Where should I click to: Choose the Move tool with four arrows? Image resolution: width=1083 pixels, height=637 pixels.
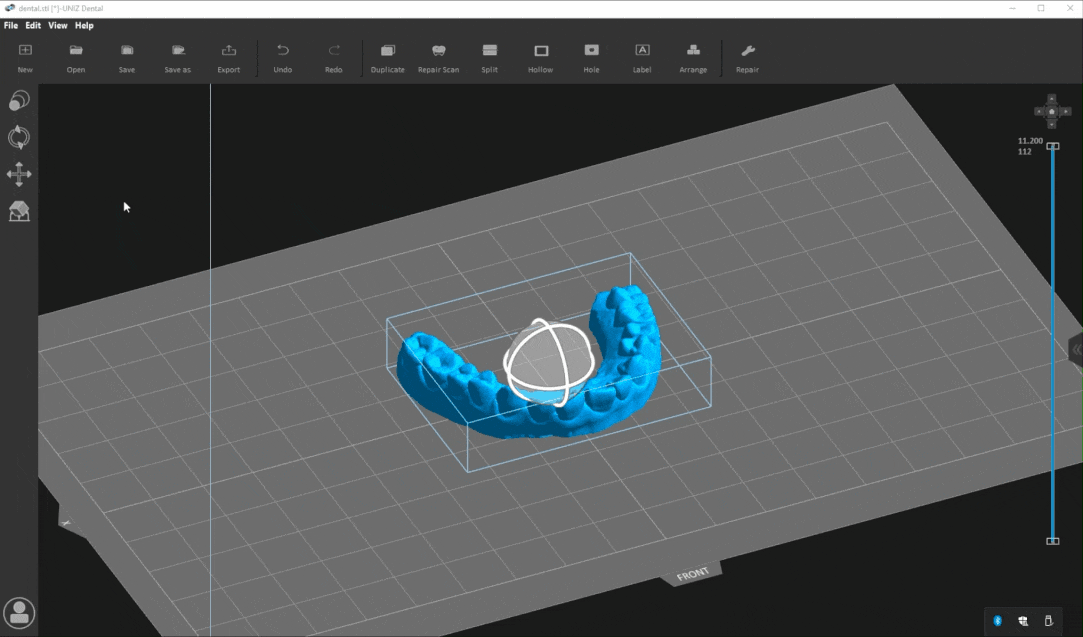click(19, 175)
